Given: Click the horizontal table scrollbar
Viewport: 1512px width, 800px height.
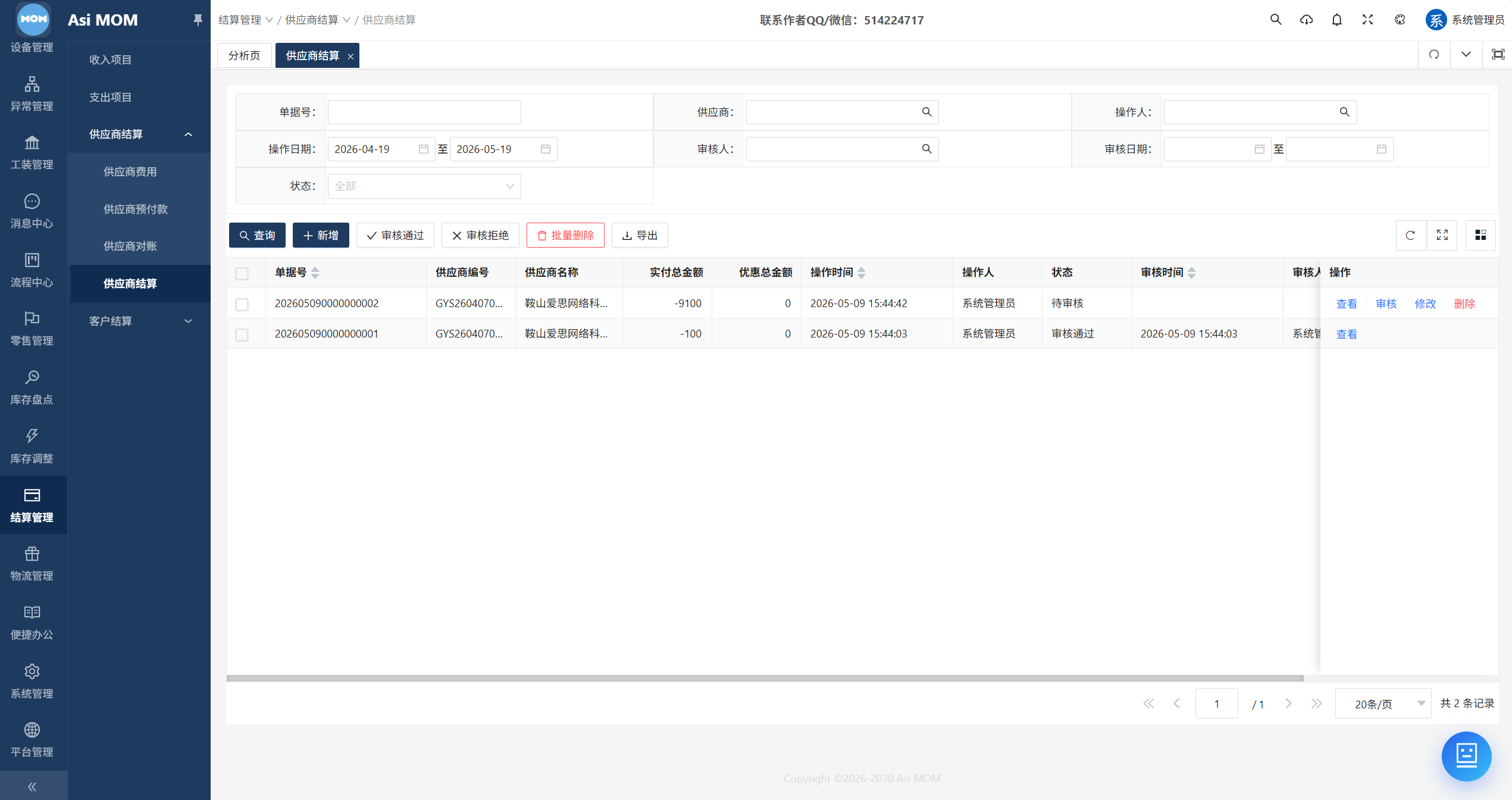Looking at the screenshot, I should pyautogui.click(x=765, y=678).
